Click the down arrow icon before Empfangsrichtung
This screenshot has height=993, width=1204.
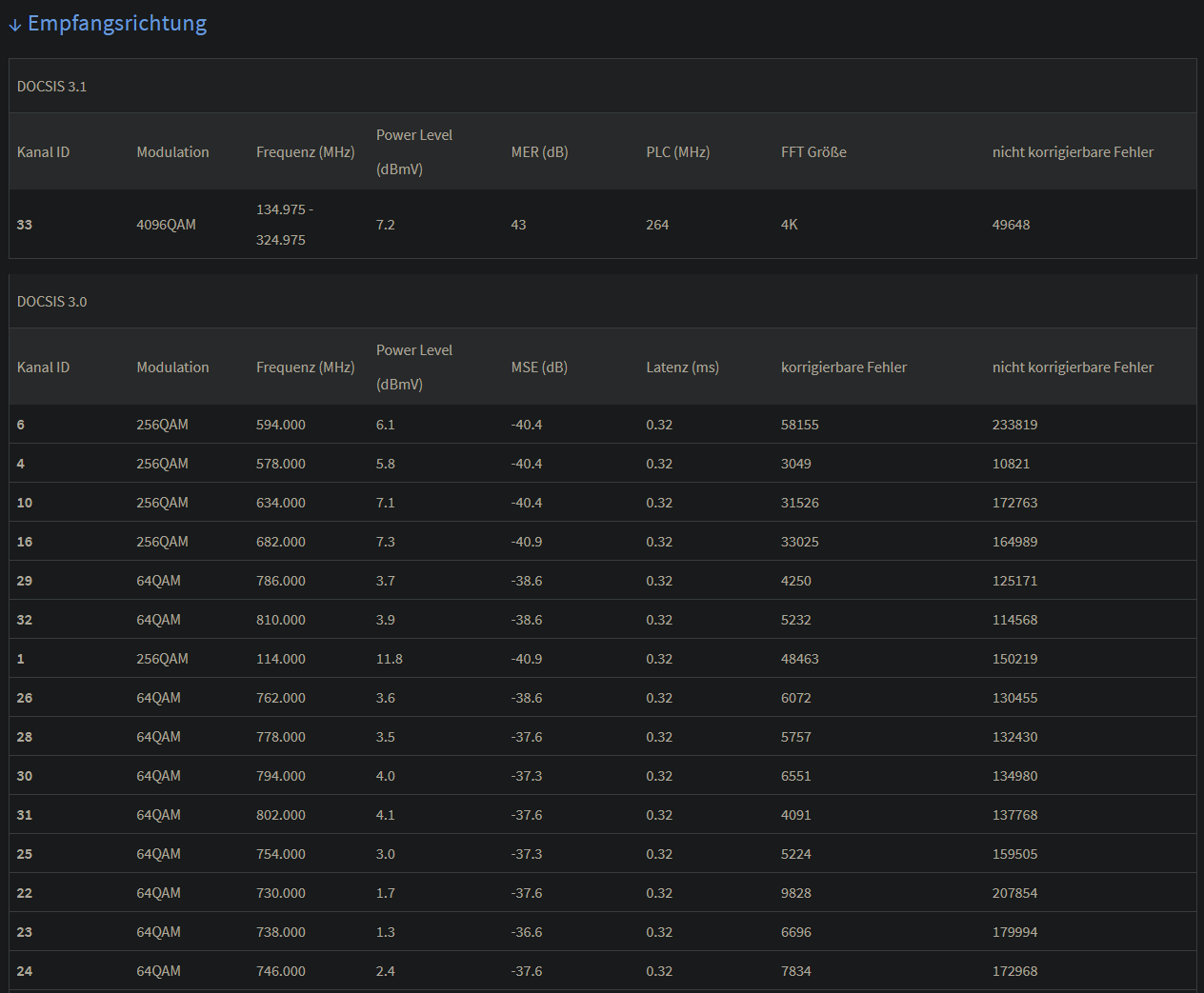(15, 26)
